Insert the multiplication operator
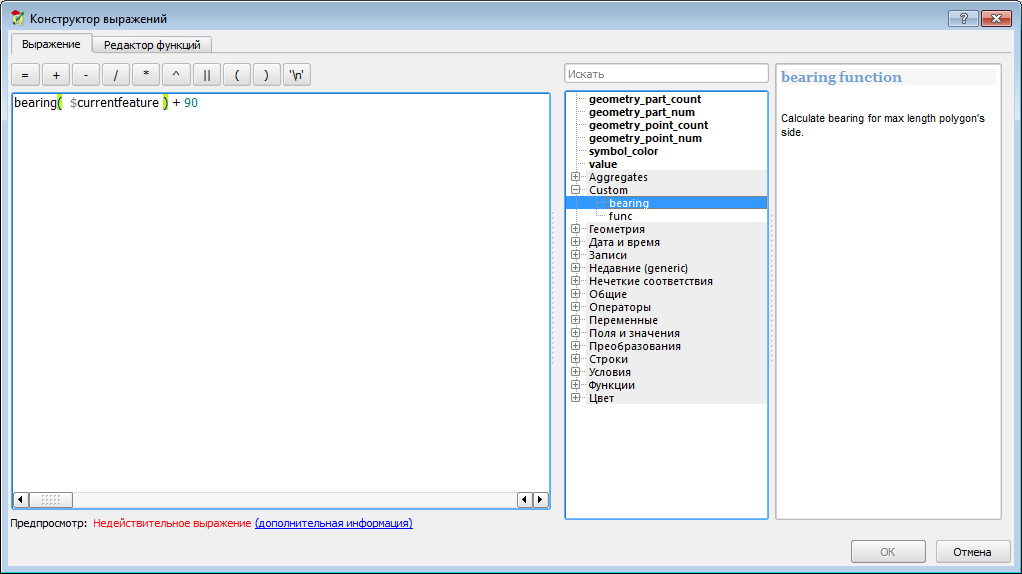The image size is (1022, 574). pyautogui.click(x=146, y=75)
